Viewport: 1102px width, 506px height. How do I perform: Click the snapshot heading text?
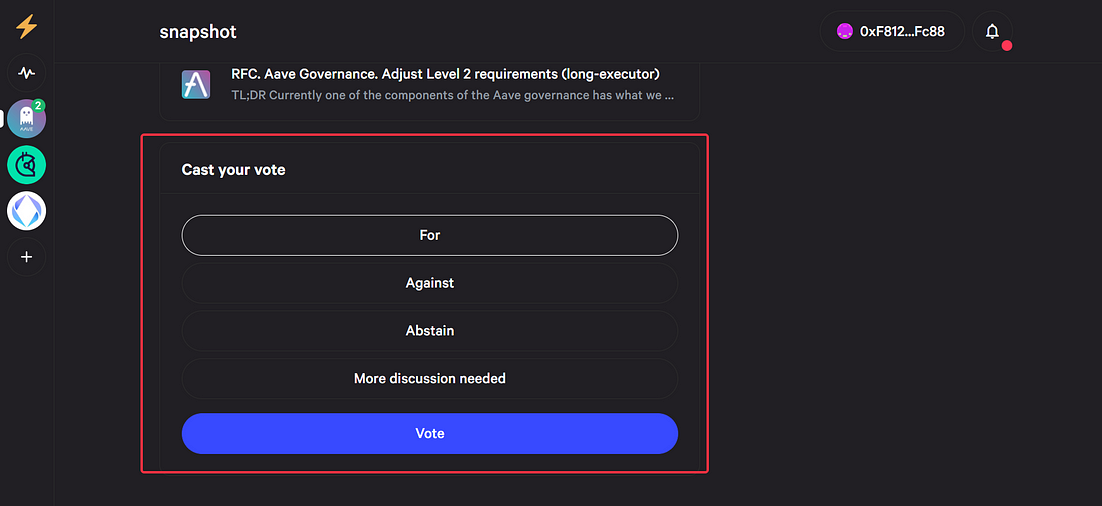(x=198, y=32)
